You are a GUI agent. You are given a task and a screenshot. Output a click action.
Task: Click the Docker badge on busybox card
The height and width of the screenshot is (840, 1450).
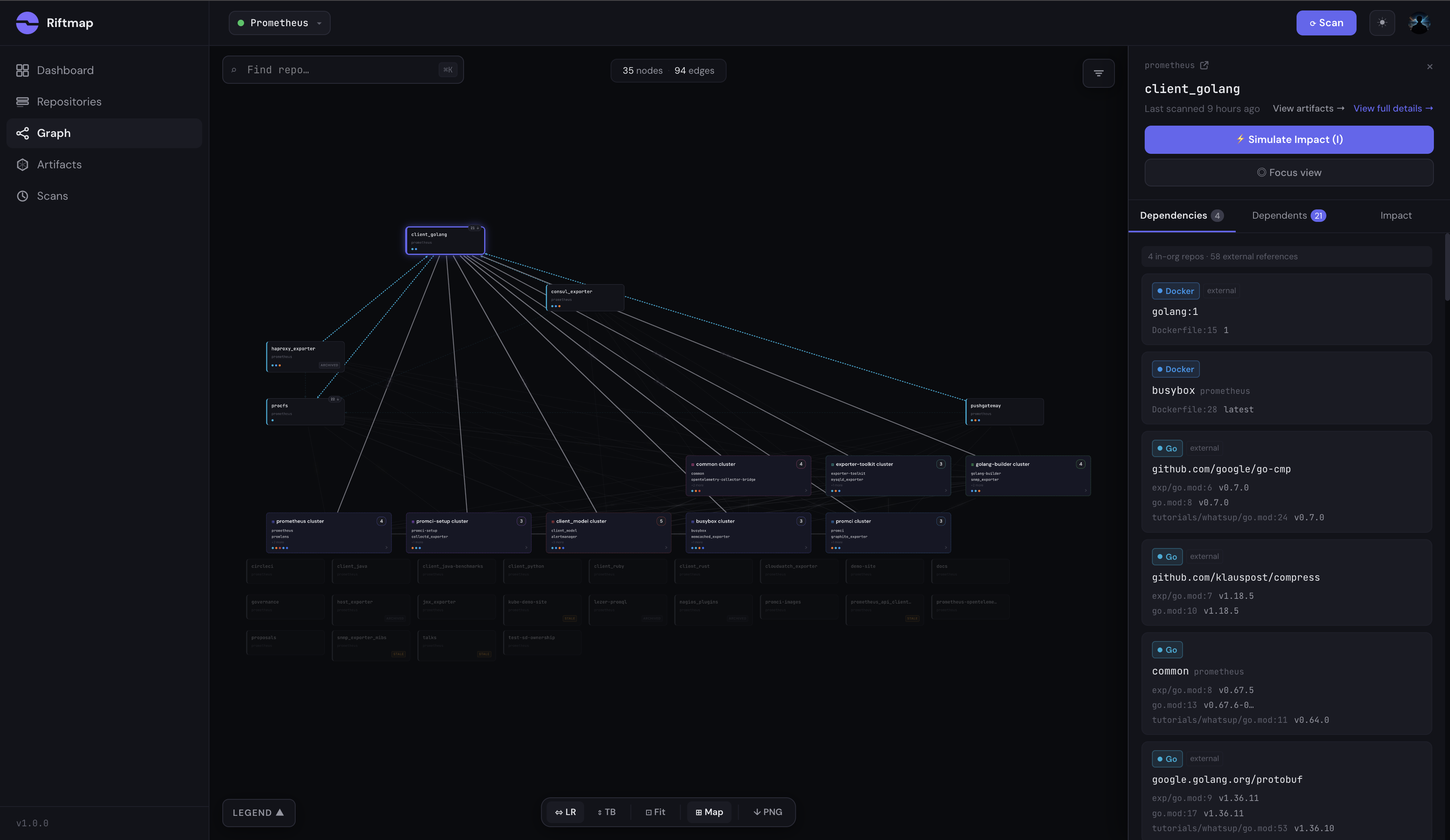[1176, 369]
